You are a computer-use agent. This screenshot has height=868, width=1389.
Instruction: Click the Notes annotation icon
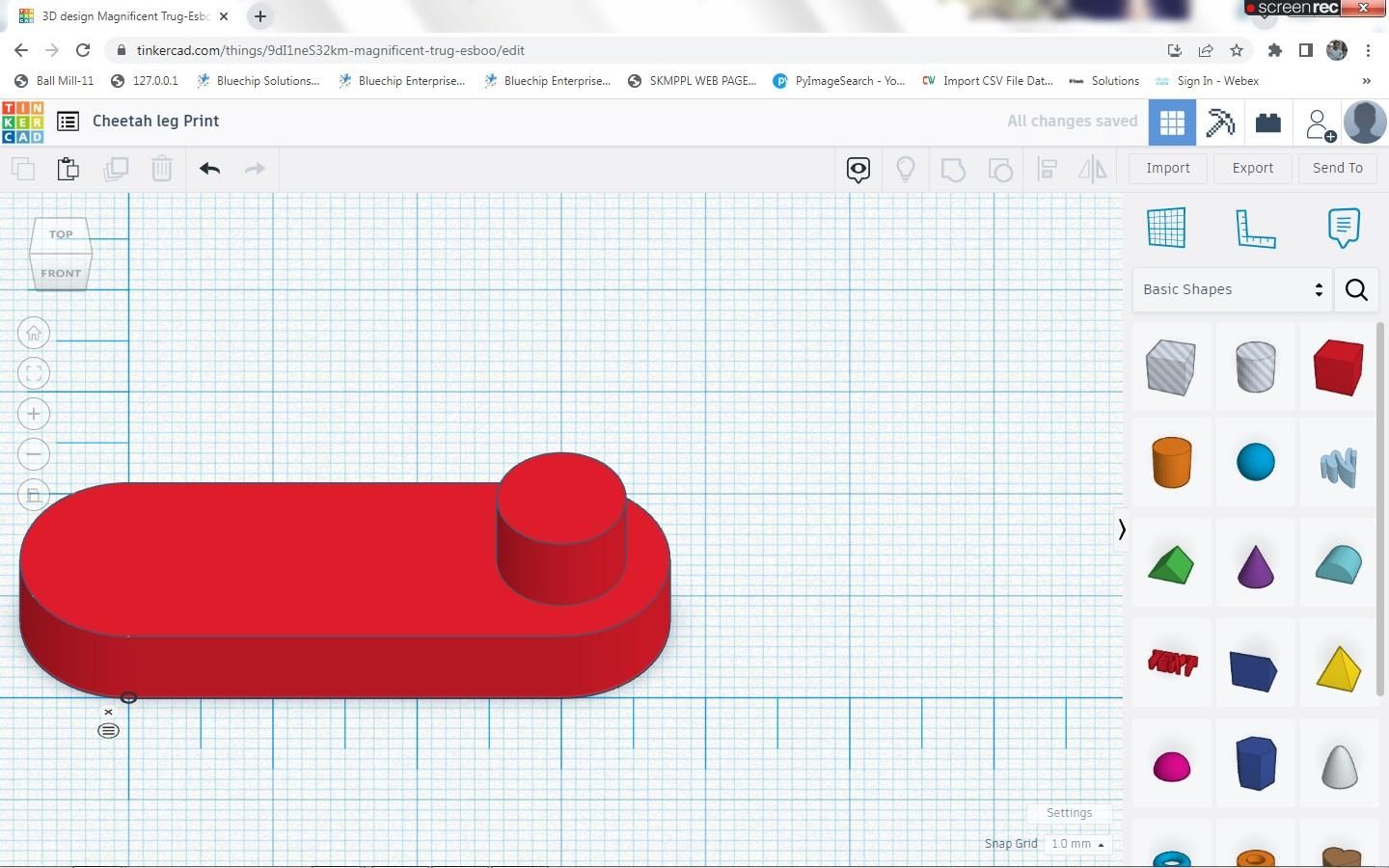tap(1343, 228)
